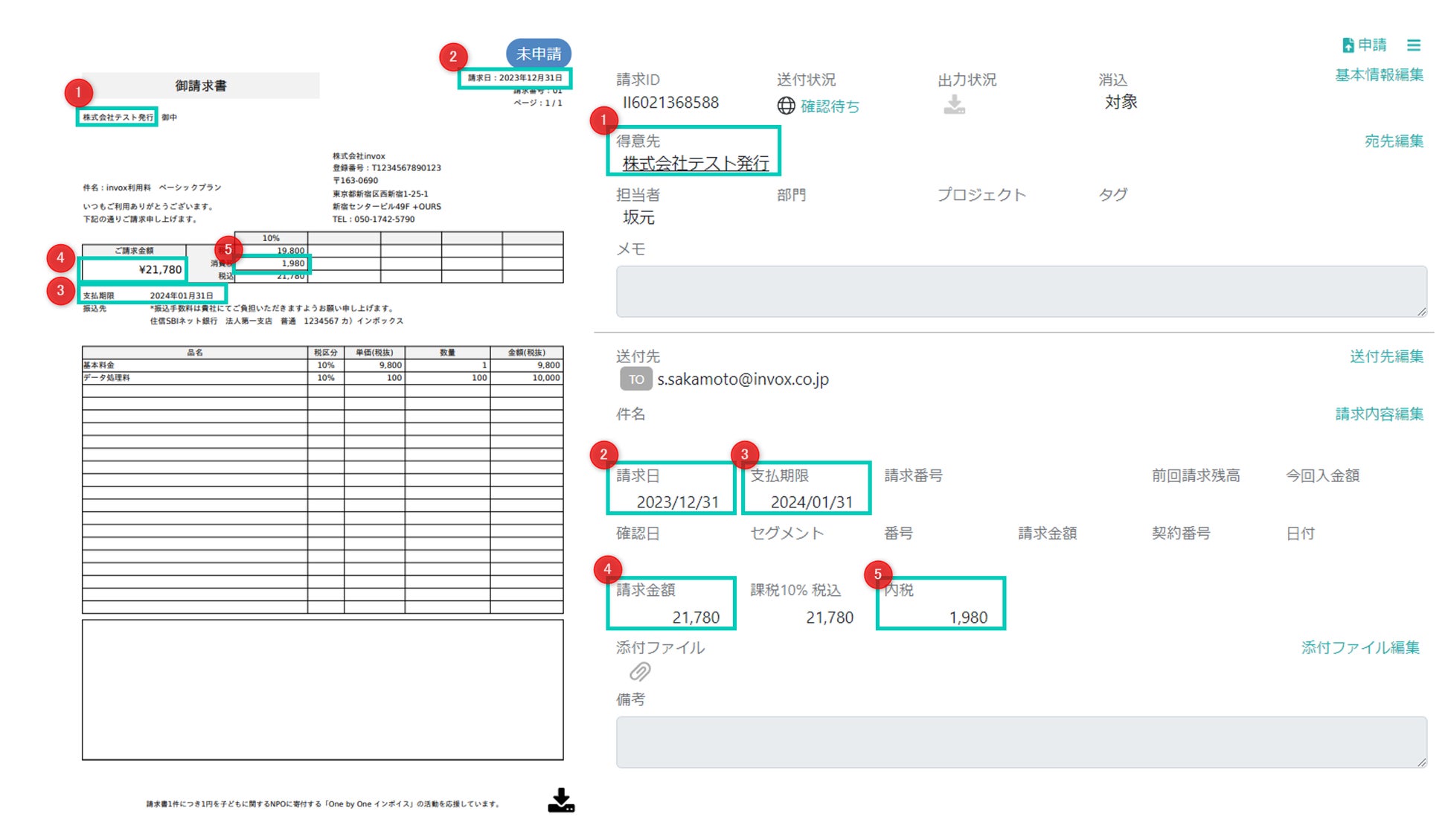Download the invoice PDF using bottom icon

561,801
